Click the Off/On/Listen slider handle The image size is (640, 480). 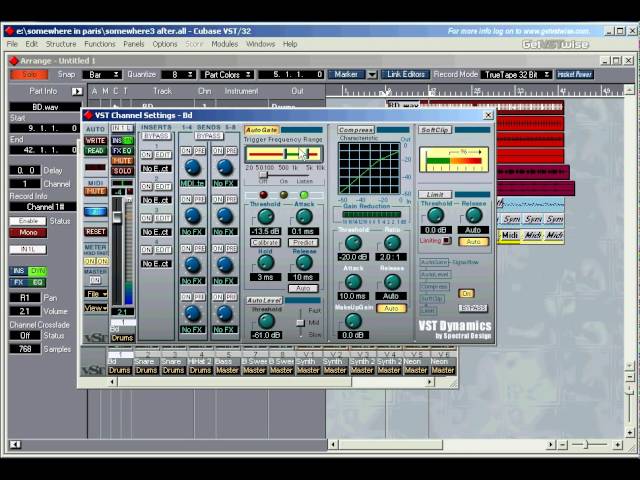tap(264, 175)
